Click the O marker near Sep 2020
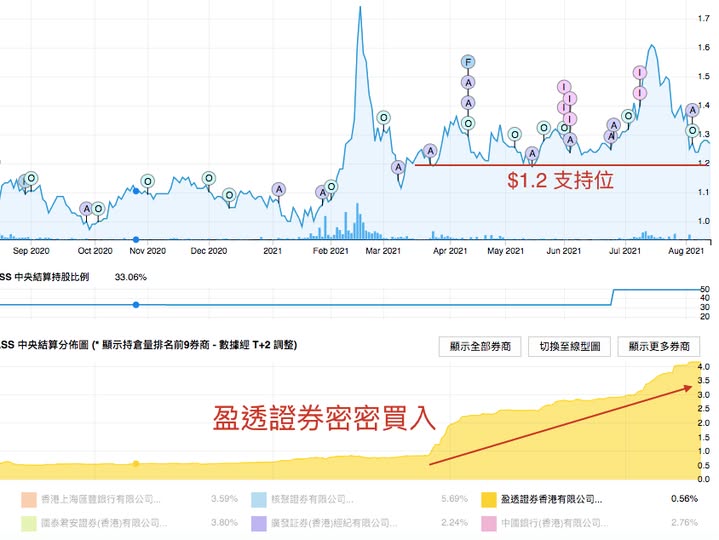719x540 pixels. tap(31, 178)
